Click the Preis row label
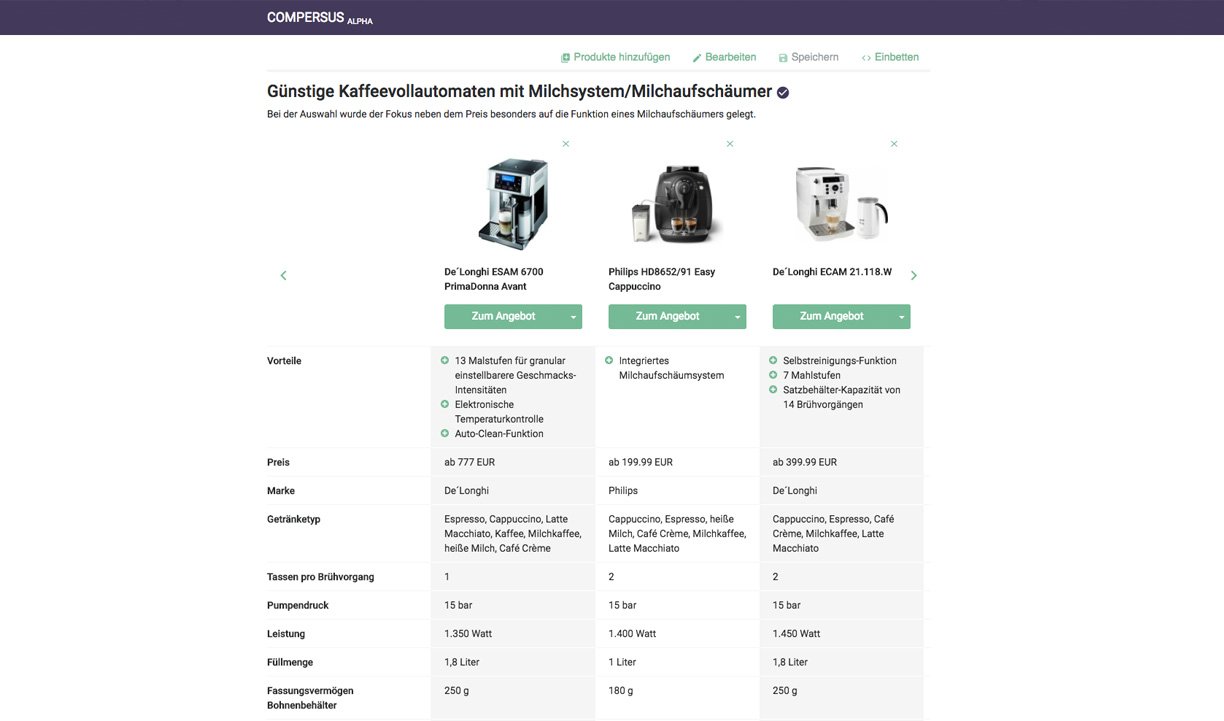This screenshot has height=721, width=1224. pos(278,462)
